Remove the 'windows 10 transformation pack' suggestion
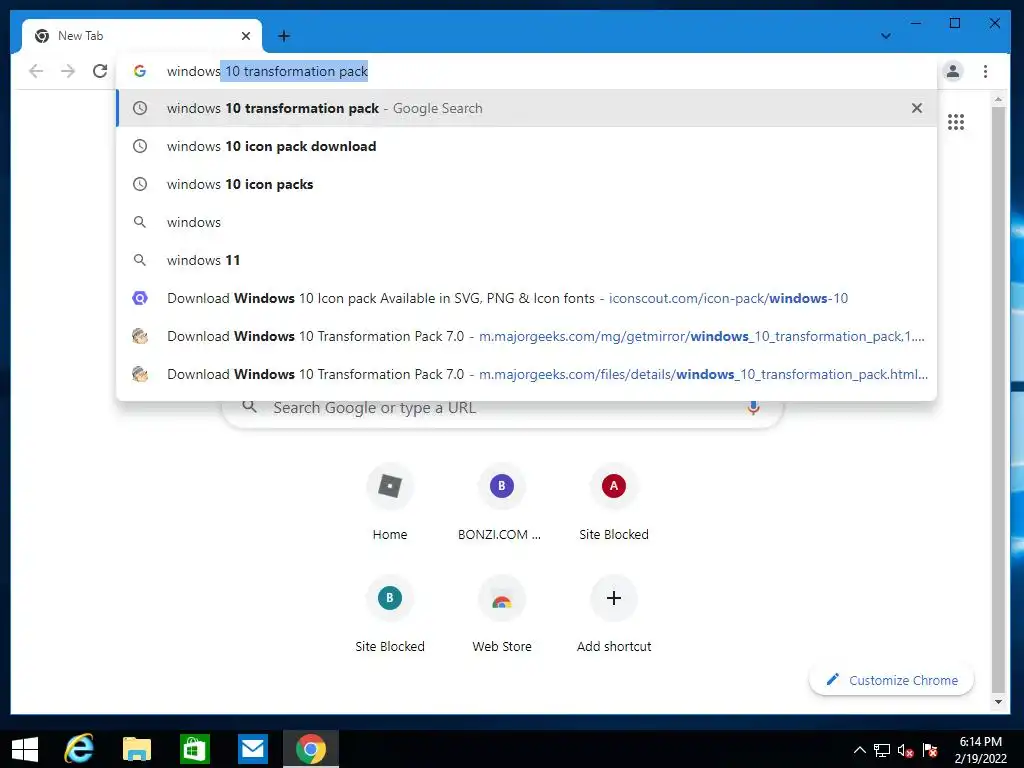Image resolution: width=1024 pixels, height=768 pixels. pyautogui.click(x=917, y=108)
